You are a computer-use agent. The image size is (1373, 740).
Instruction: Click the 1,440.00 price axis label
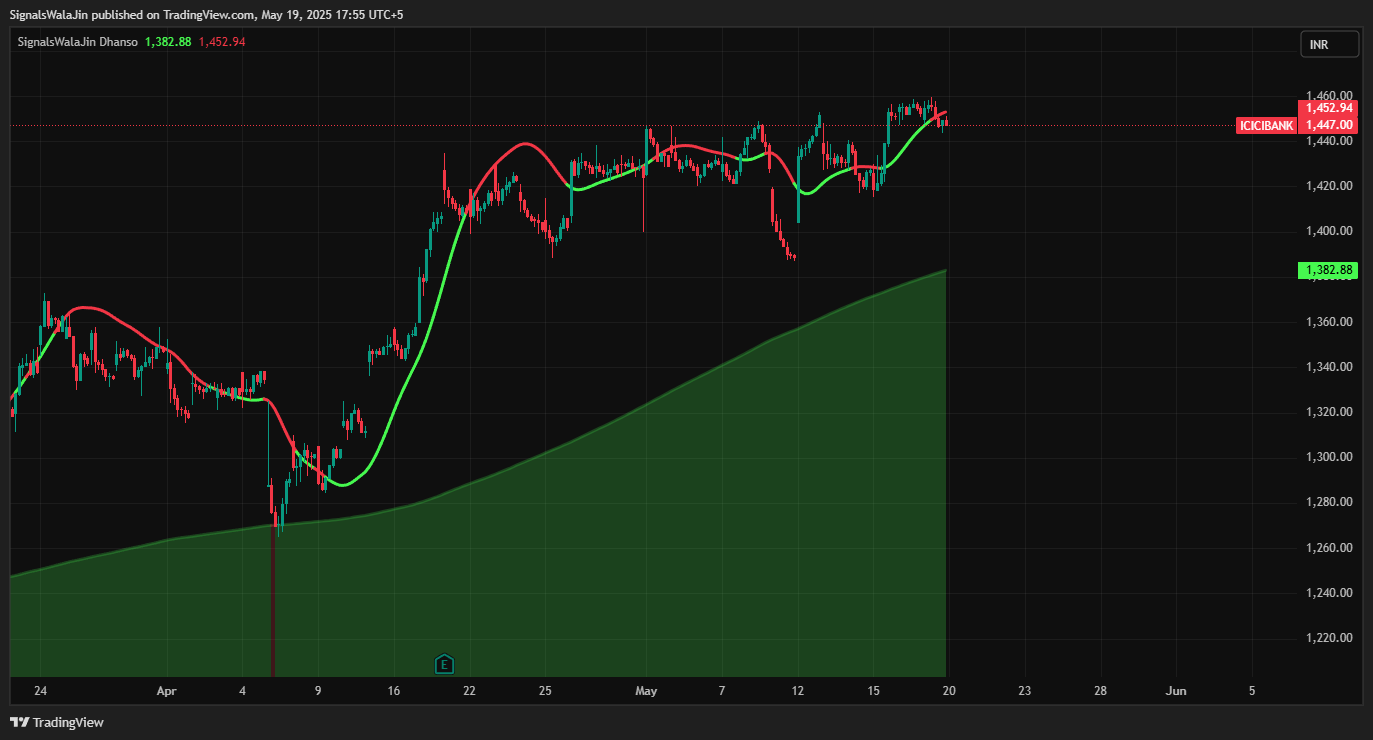coord(1329,141)
